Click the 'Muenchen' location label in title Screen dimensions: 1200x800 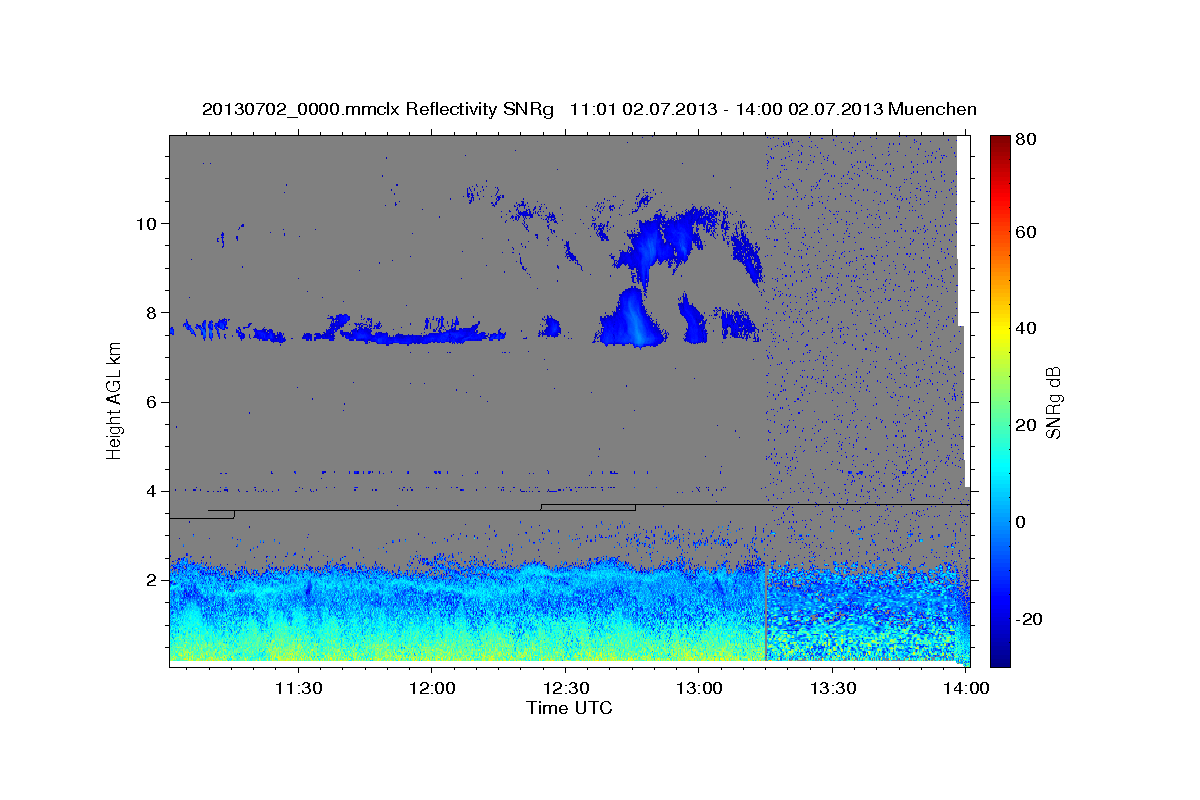pos(932,109)
